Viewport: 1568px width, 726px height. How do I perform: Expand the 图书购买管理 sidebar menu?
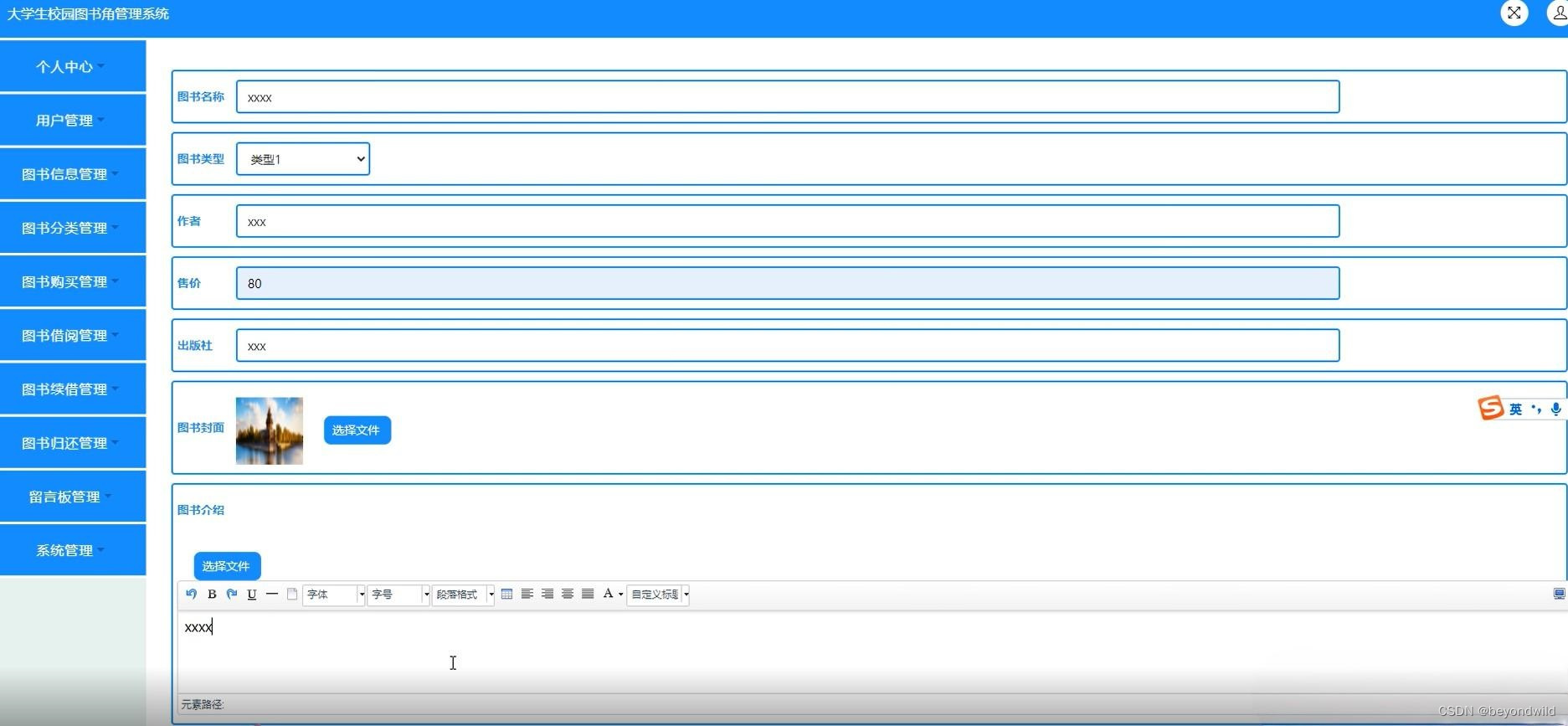coord(73,281)
